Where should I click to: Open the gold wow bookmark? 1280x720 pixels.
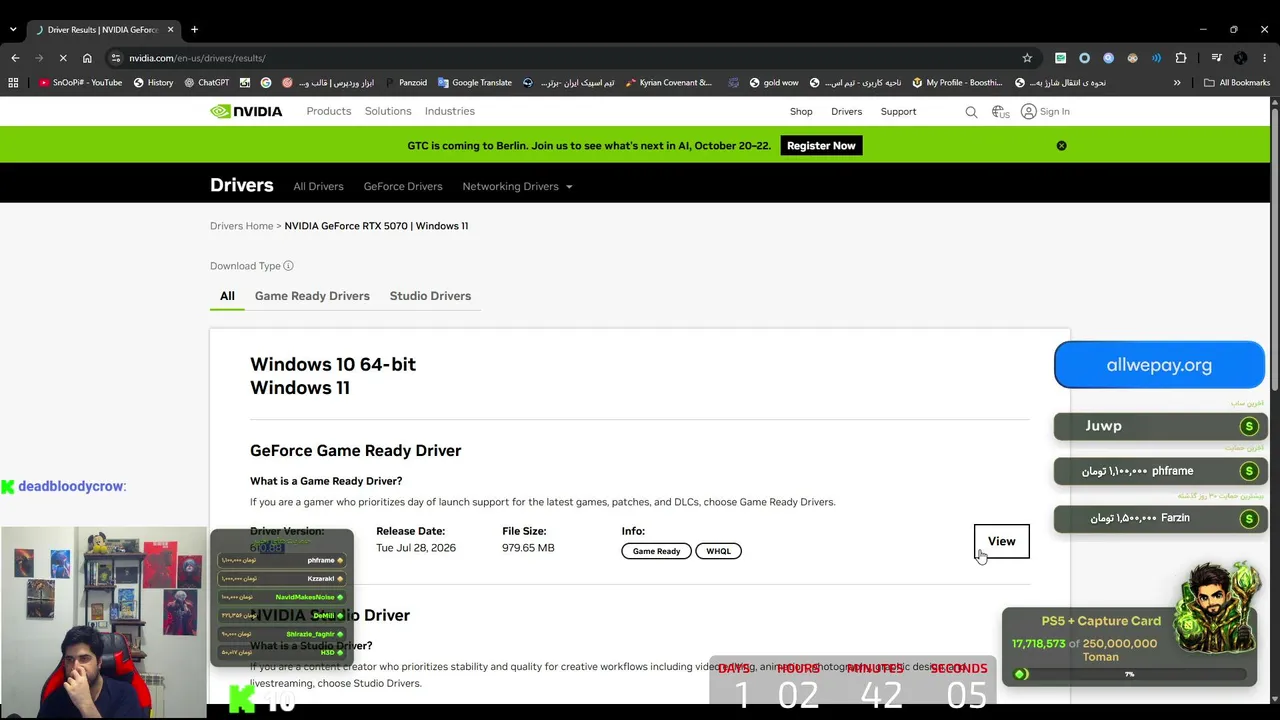click(773, 83)
